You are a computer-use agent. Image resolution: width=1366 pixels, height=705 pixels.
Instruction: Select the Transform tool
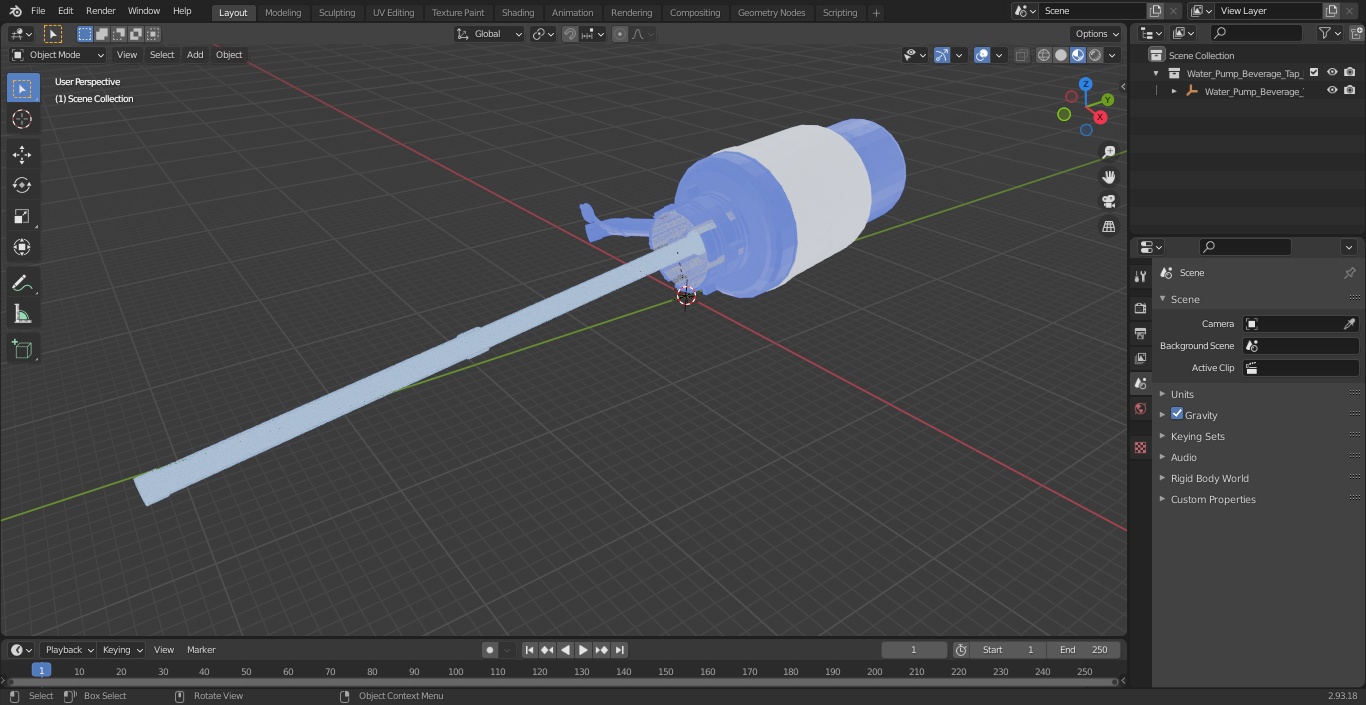(22, 247)
